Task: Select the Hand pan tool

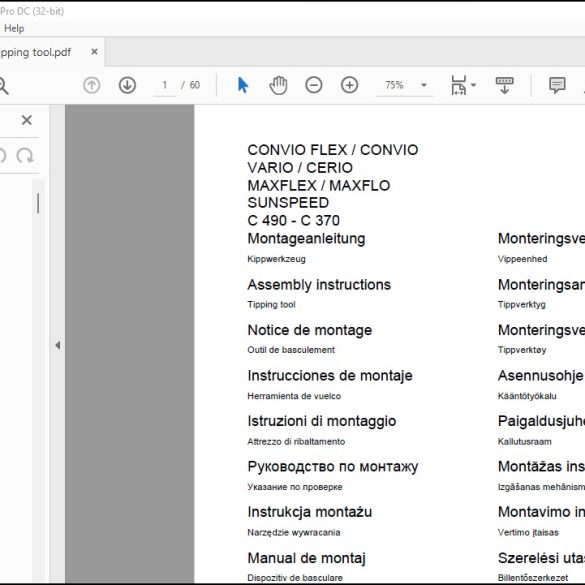Action: pos(278,85)
